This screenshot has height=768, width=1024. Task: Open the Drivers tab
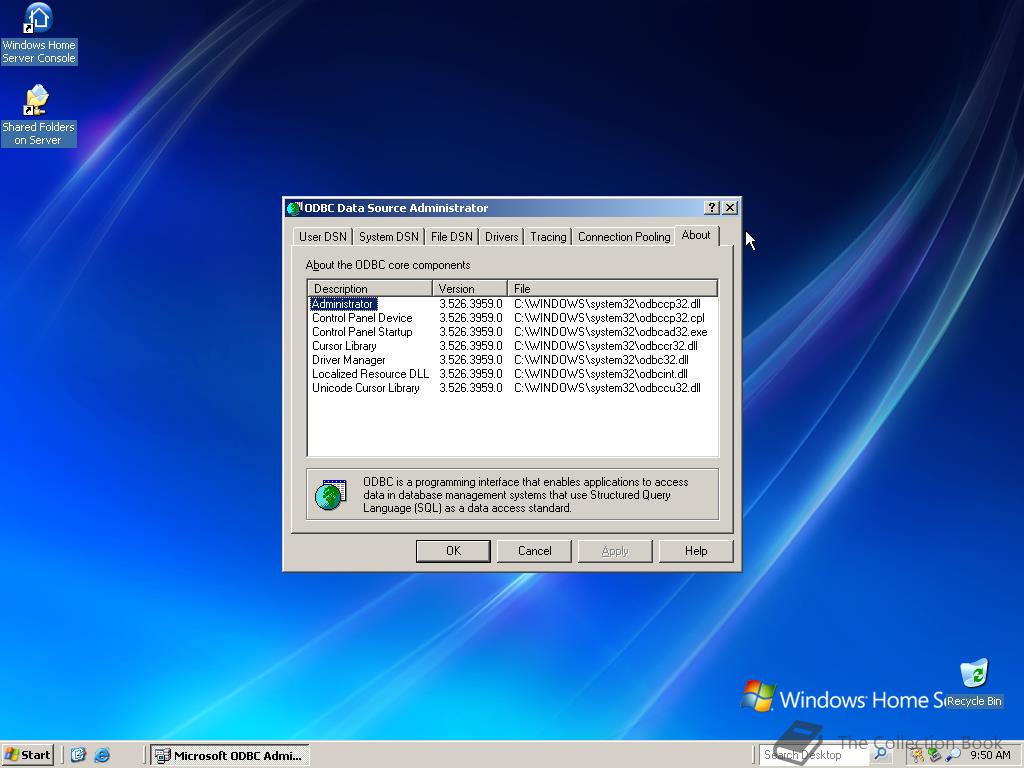click(x=502, y=236)
